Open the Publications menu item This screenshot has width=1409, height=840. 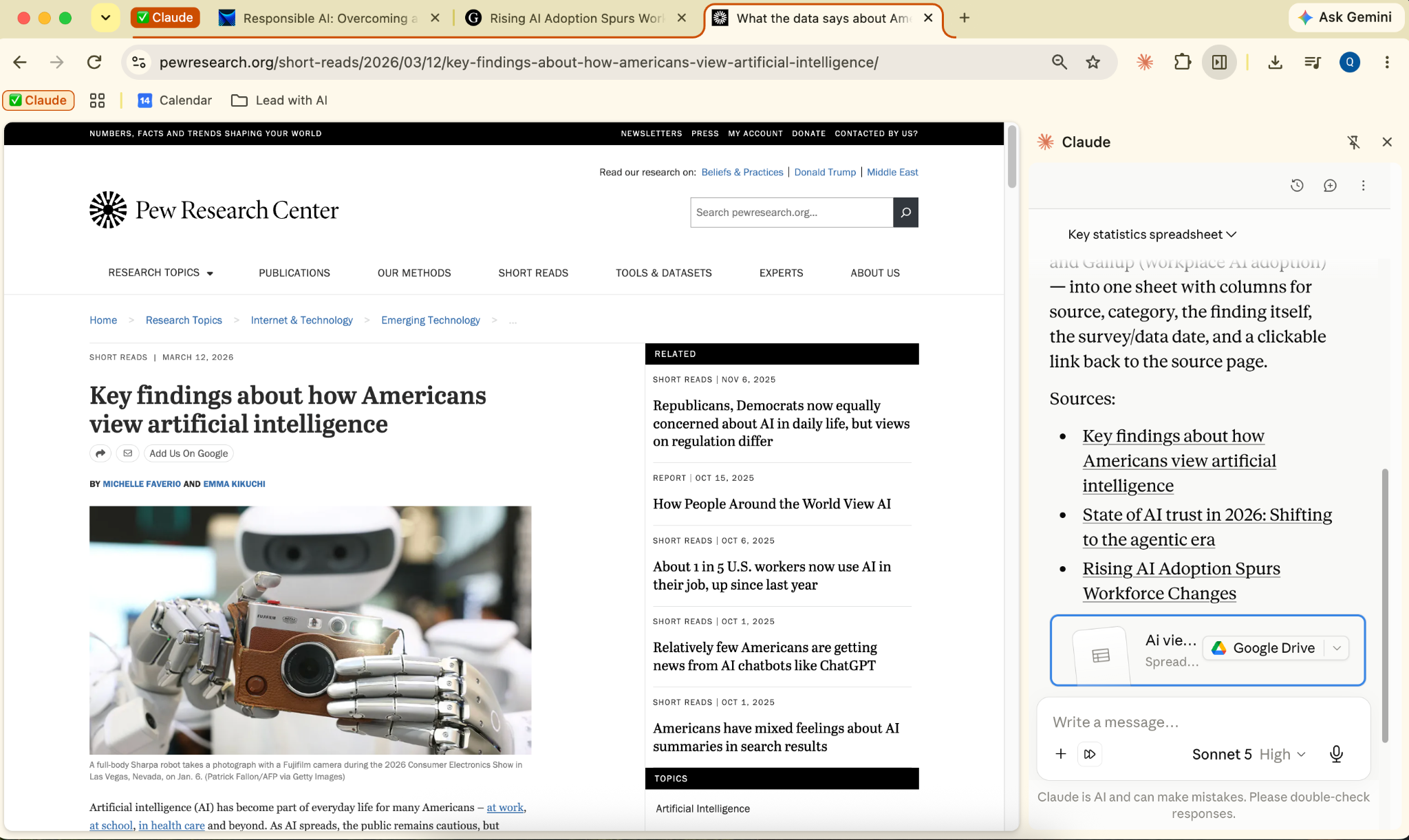[x=294, y=273]
